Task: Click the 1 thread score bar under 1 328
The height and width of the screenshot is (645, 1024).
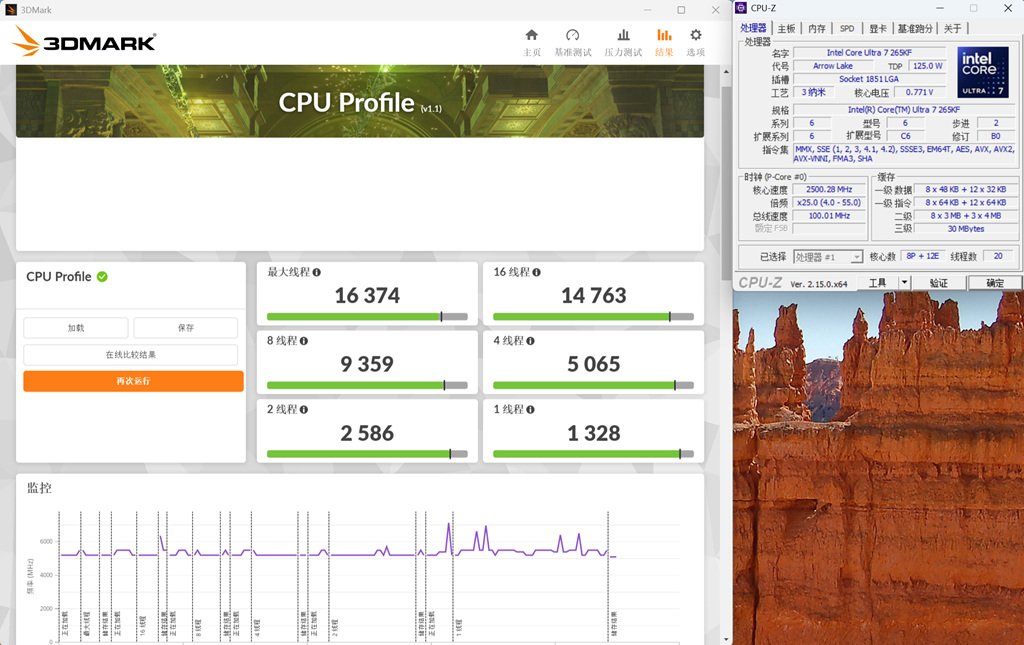Action: coord(593,454)
